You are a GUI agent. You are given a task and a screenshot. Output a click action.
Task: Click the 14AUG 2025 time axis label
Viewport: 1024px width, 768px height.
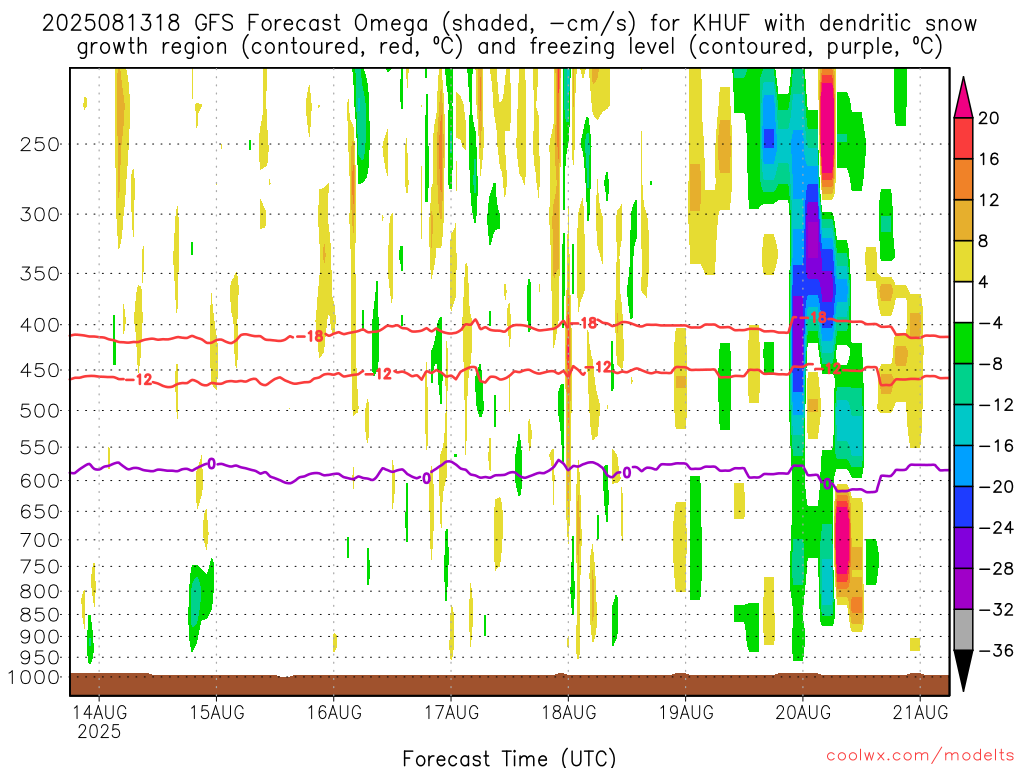(99, 722)
